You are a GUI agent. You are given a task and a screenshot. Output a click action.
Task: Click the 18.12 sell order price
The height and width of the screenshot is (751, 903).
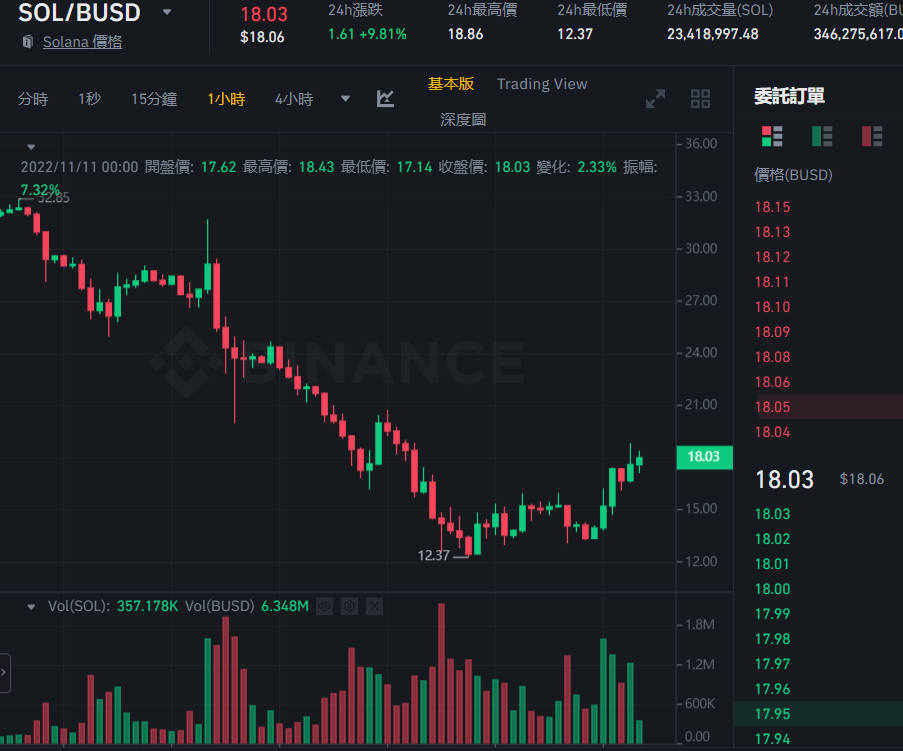pos(772,257)
